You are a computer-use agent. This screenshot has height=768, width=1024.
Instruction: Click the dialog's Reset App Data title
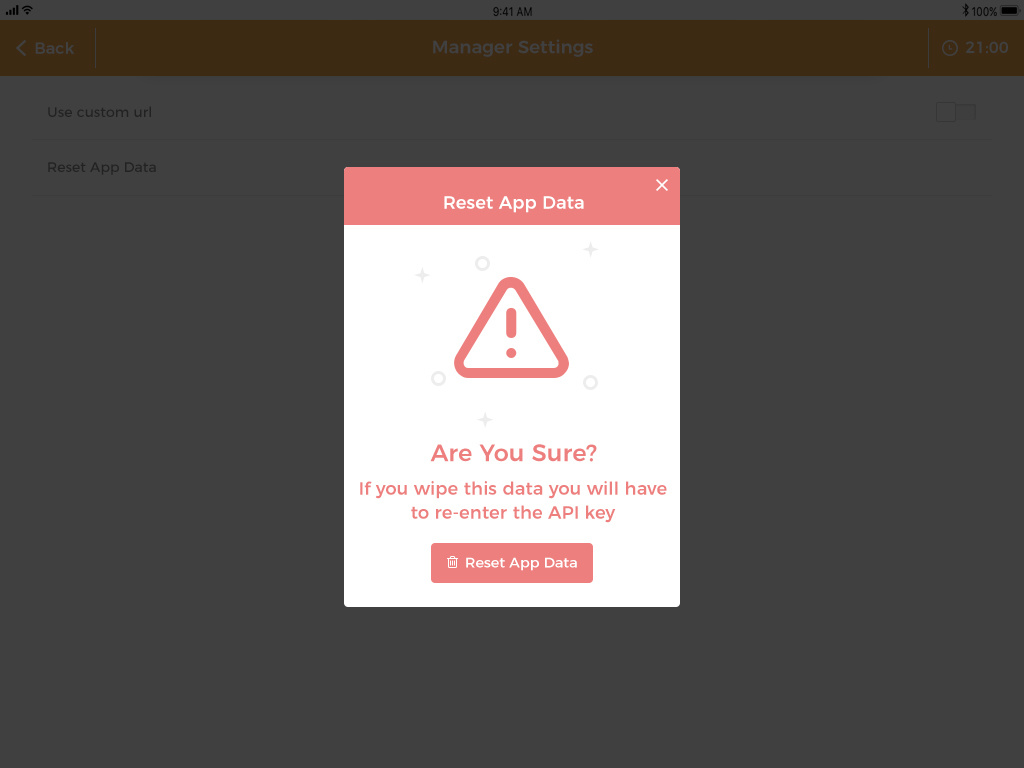513,202
